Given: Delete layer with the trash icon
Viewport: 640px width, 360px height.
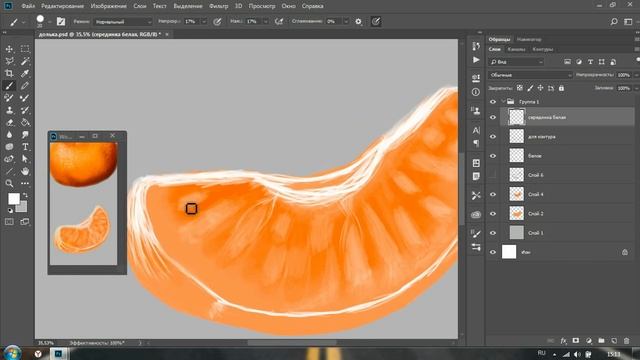Looking at the screenshot, I should [x=626, y=341].
